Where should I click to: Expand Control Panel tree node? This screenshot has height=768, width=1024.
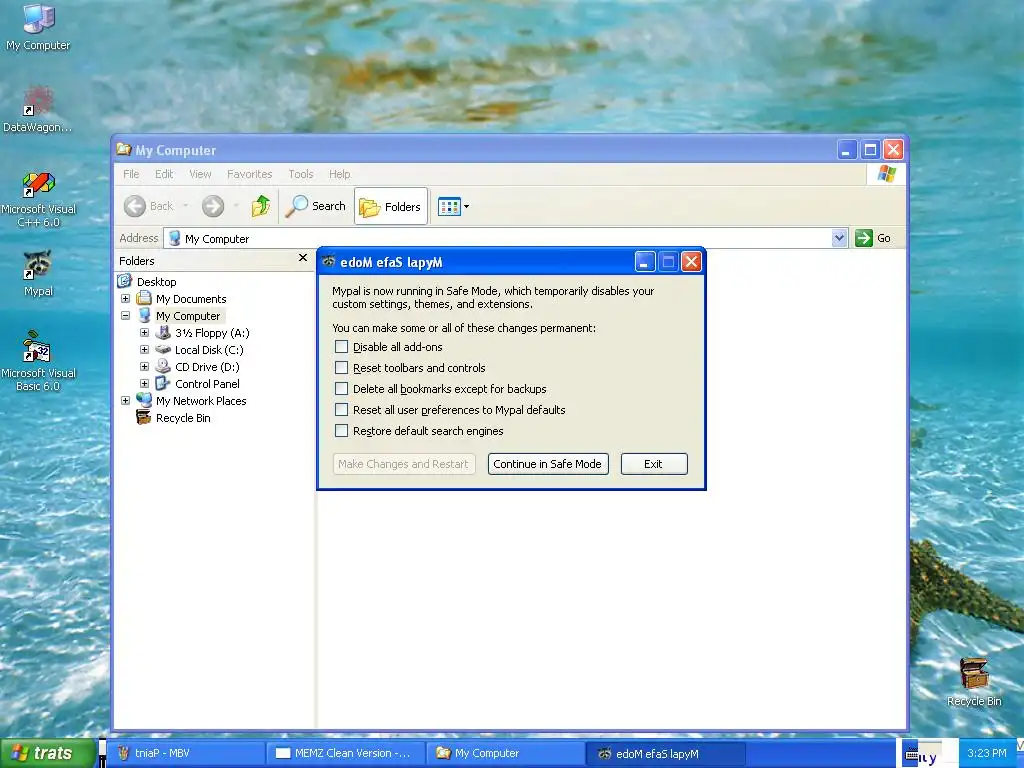pyautogui.click(x=144, y=383)
